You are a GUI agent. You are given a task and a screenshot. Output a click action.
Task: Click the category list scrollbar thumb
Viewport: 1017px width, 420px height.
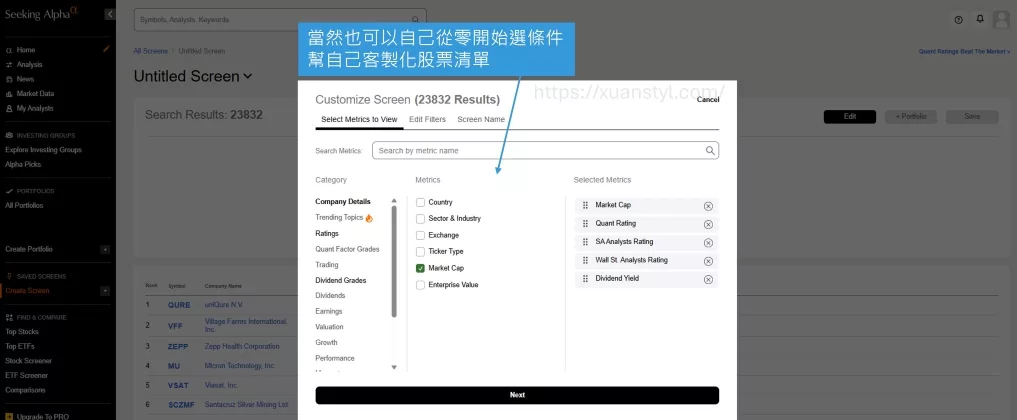(x=394, y=261)
